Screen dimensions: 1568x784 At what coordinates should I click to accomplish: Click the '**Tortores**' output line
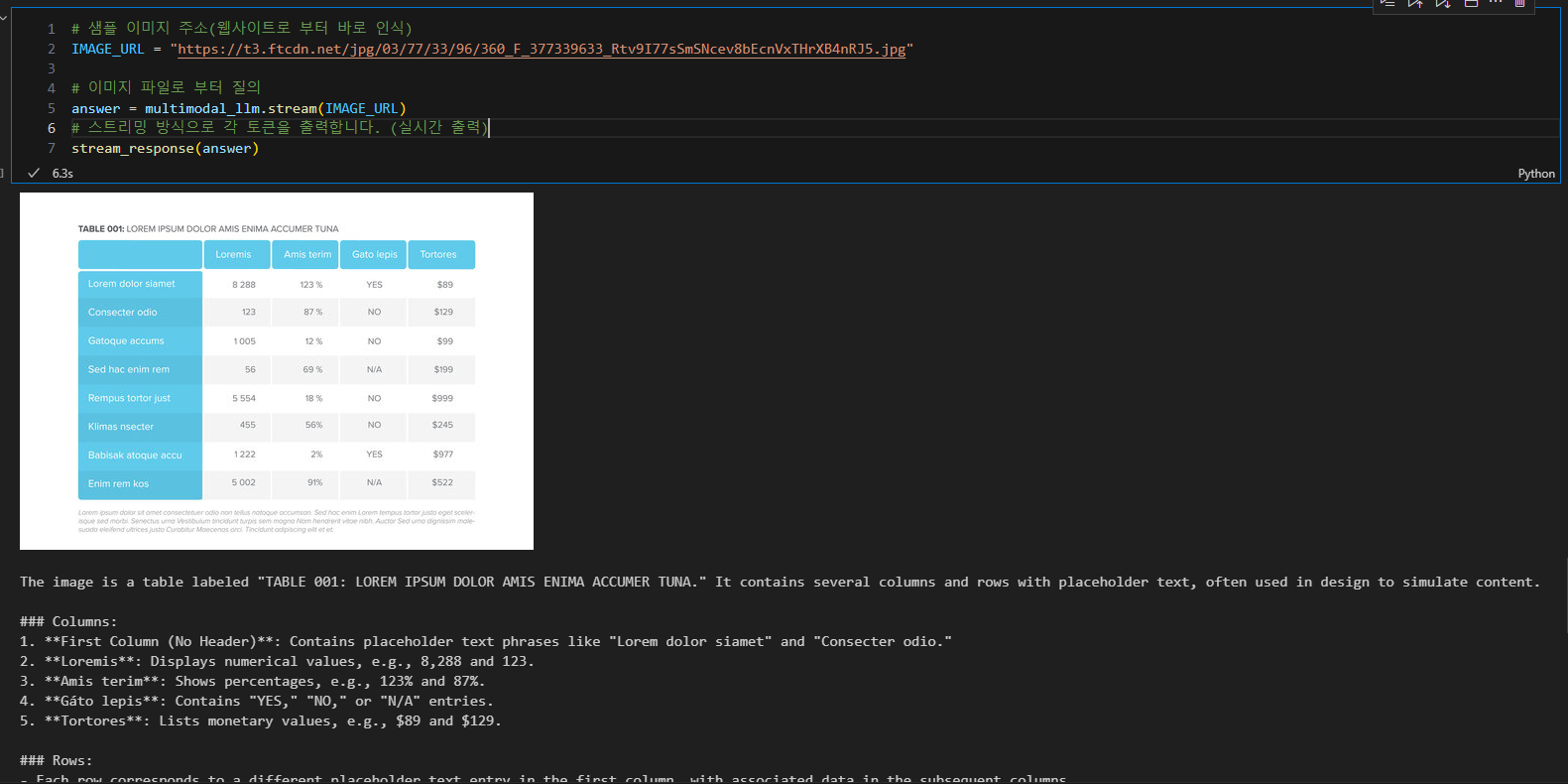click(x=261, y=721)
